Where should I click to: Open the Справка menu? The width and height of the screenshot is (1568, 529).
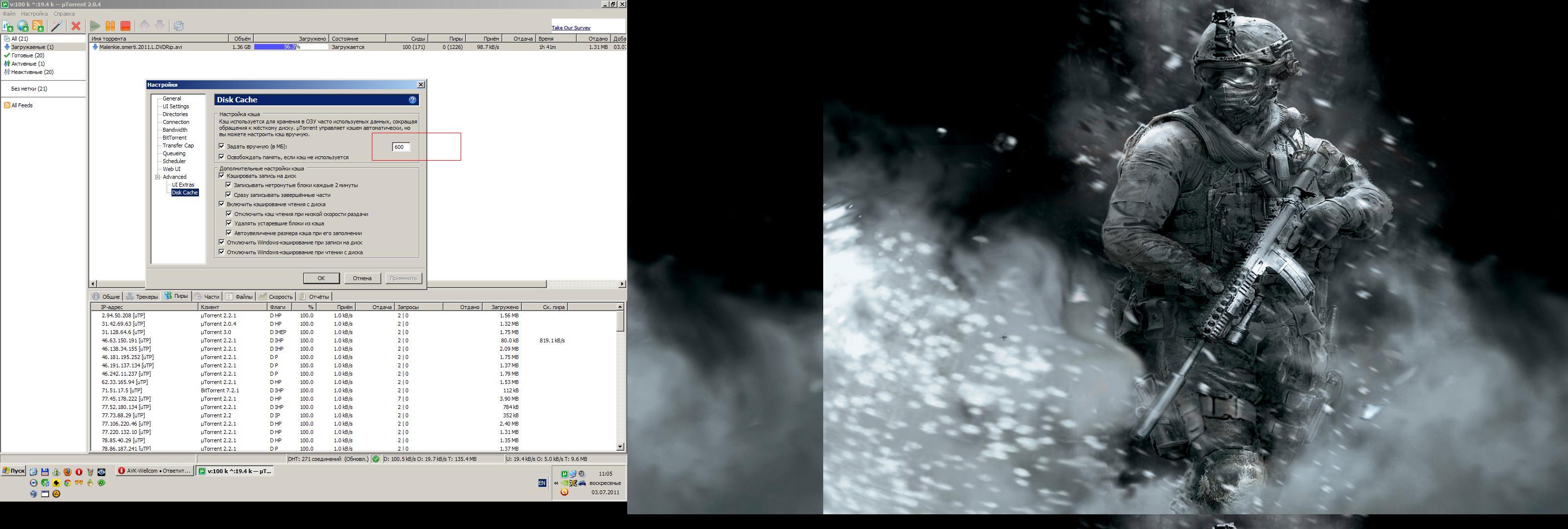point(64,13)
